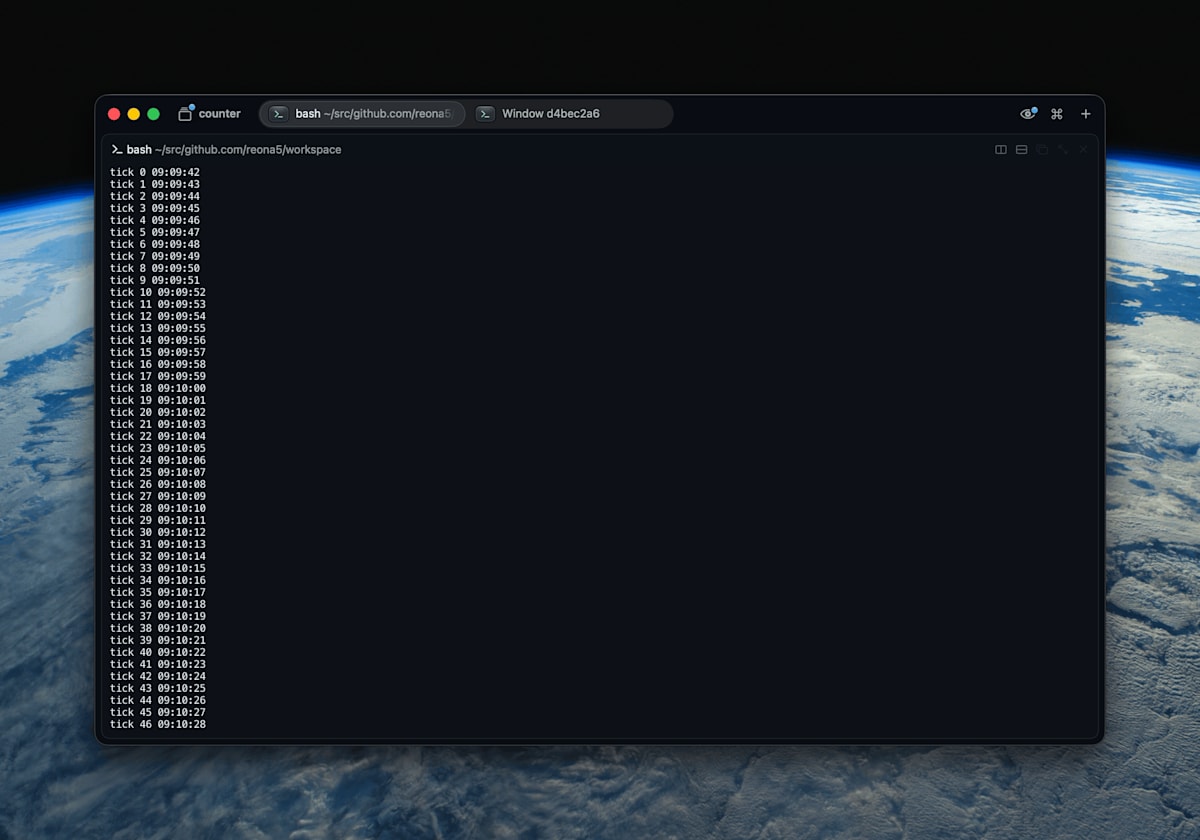
Task: Click the terminal icon on Window d4bec2a6 tab
Action: click(x=485, y=114)
